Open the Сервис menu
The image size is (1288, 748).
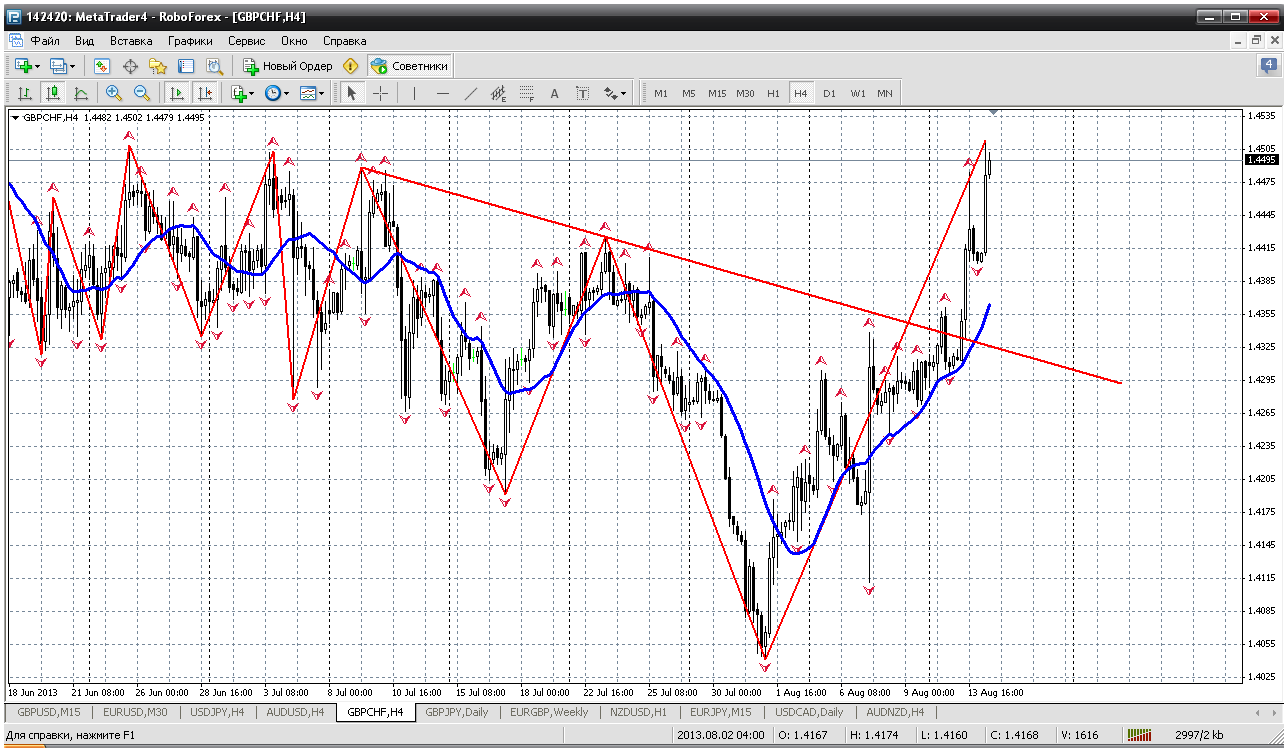(x=246, y=41)
